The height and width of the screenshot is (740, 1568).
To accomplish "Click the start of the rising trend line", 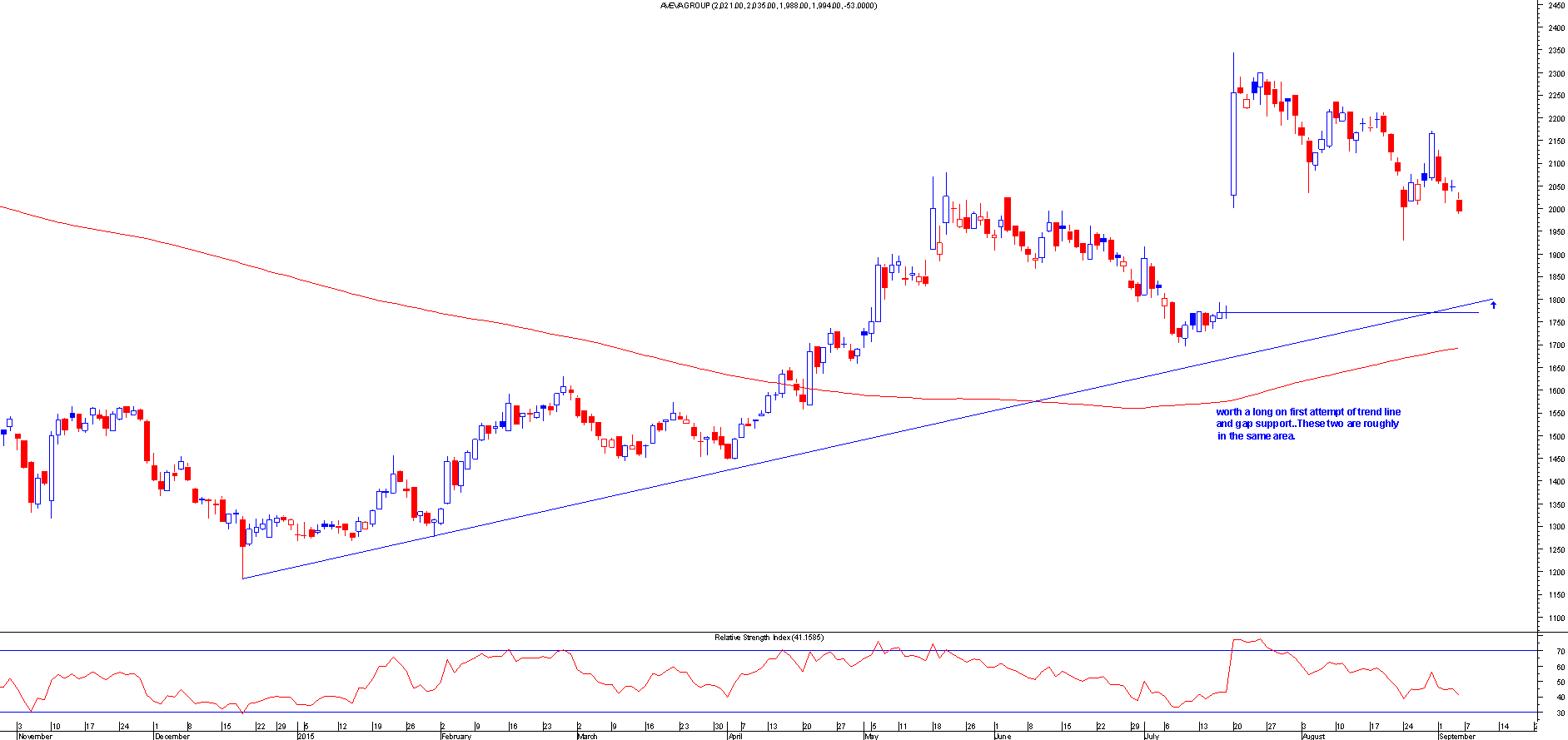I will tap(242, 579).
